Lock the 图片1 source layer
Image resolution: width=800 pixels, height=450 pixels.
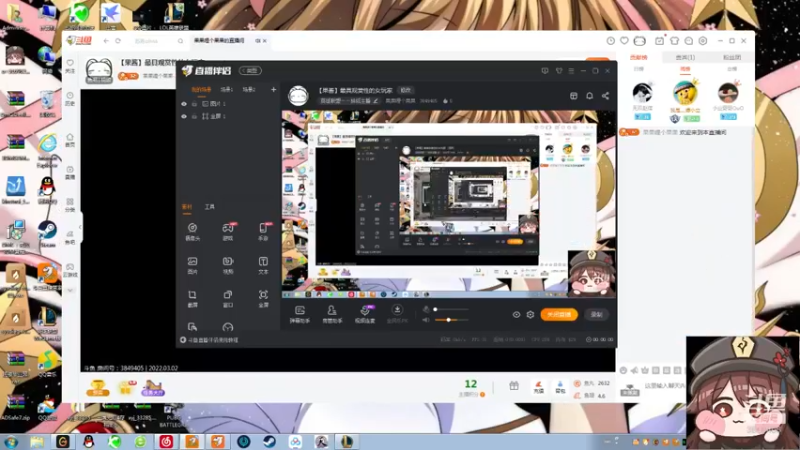(x=194, y=104)
